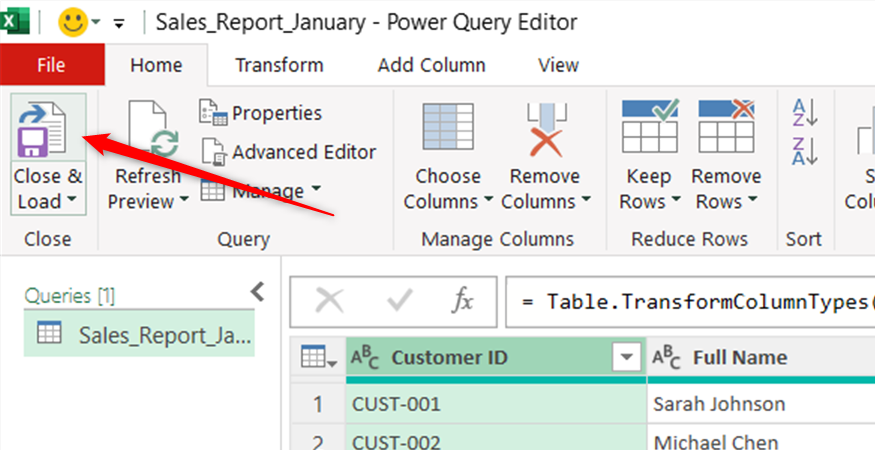Expand the Manage dropdown
The width and height of the screenshot is (875, 450).
pos(316,188)
